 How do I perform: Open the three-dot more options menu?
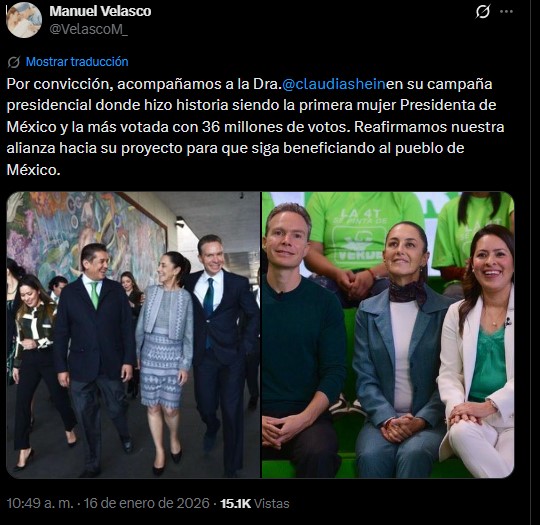pos(506,12)
